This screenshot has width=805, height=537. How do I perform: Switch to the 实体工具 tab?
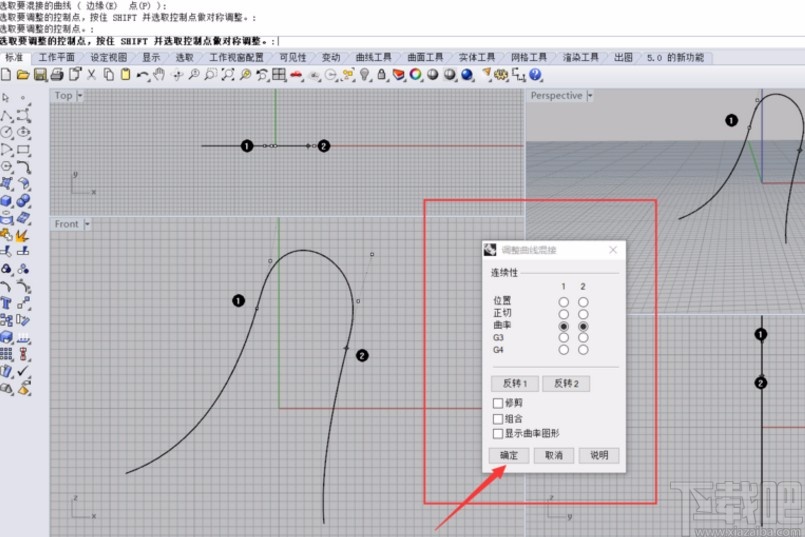[477, 57]
